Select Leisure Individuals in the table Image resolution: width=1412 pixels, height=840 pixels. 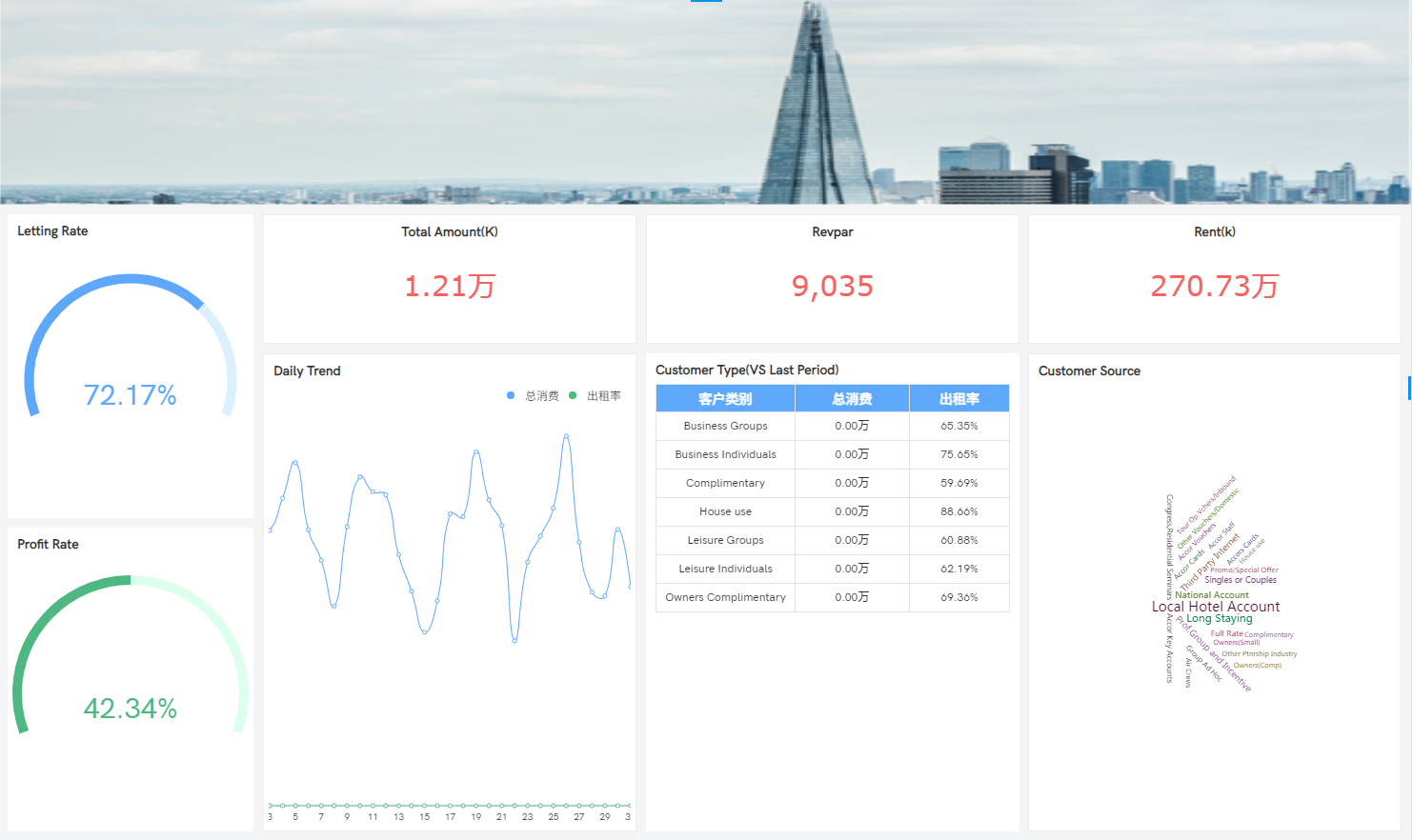tap(725, 569)
